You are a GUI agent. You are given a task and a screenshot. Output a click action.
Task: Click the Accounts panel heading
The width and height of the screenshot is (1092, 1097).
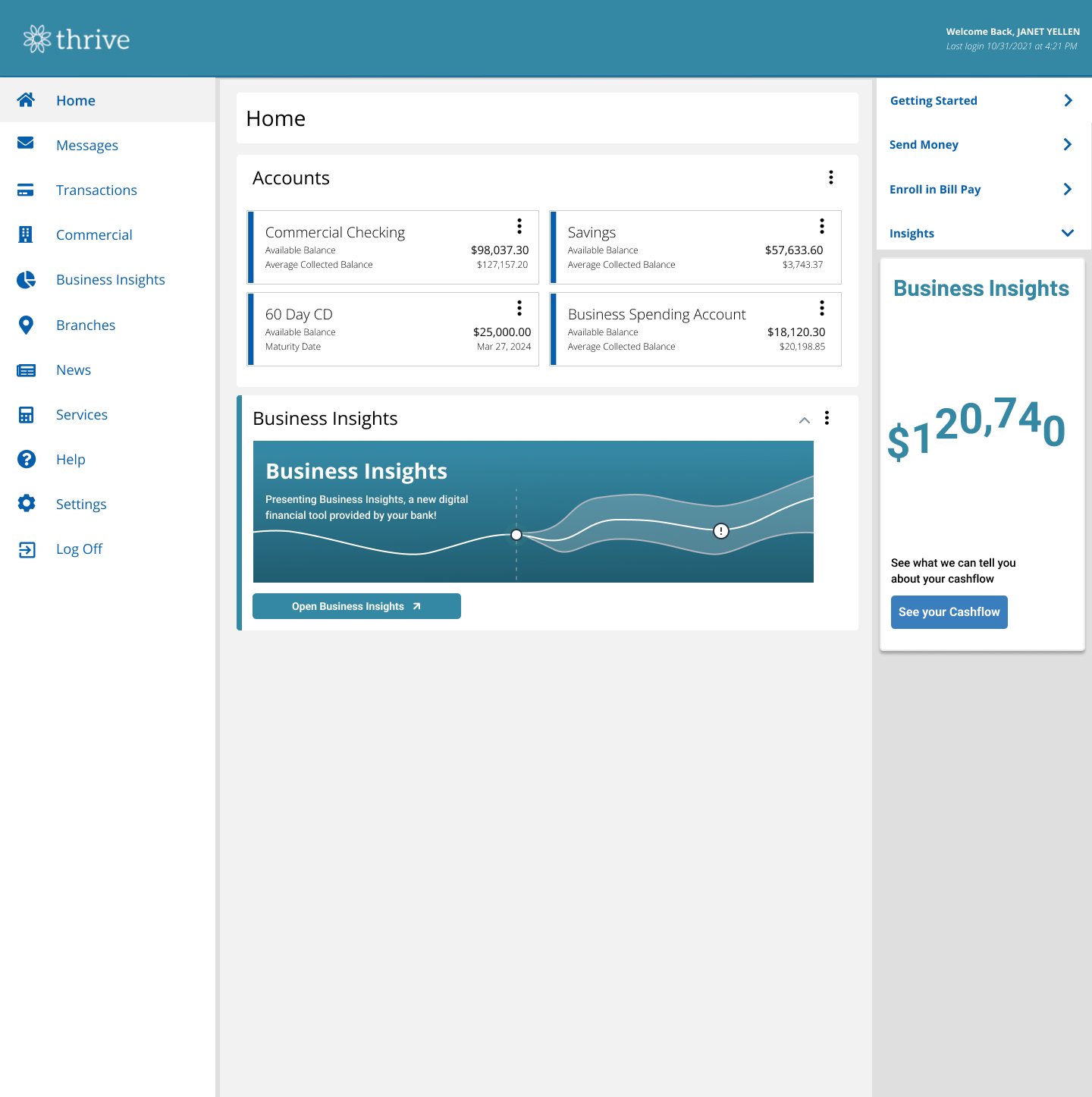pyautogui.click(x=291, y=178)
